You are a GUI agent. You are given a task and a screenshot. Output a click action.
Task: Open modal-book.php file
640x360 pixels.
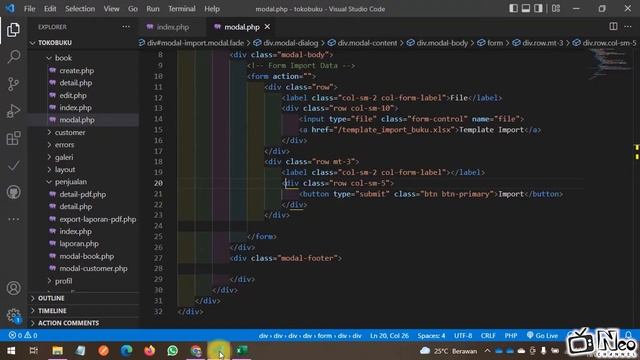click(x=87, y=256)
